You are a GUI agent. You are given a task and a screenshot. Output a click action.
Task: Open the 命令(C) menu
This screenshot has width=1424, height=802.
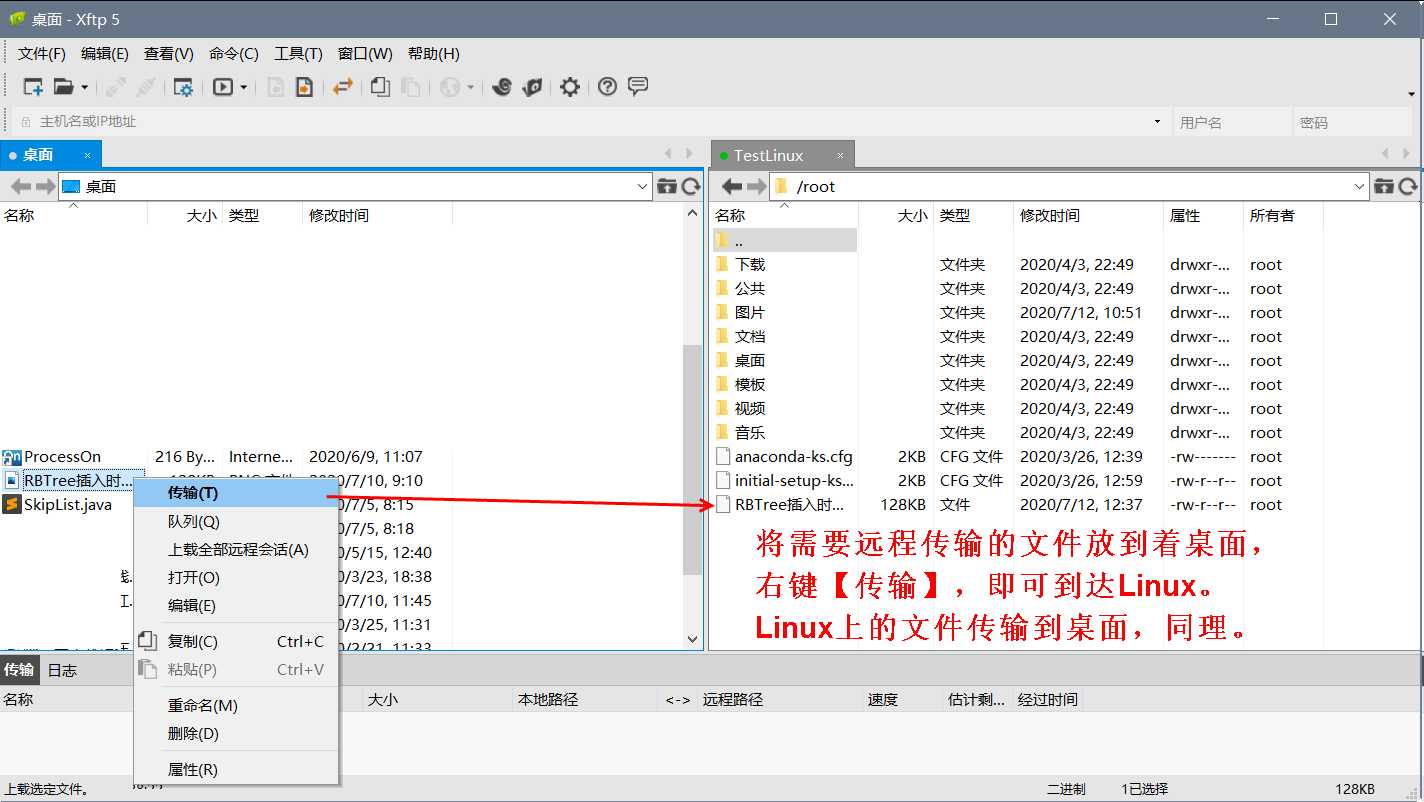pyautogui.click(x=234, y=54)
